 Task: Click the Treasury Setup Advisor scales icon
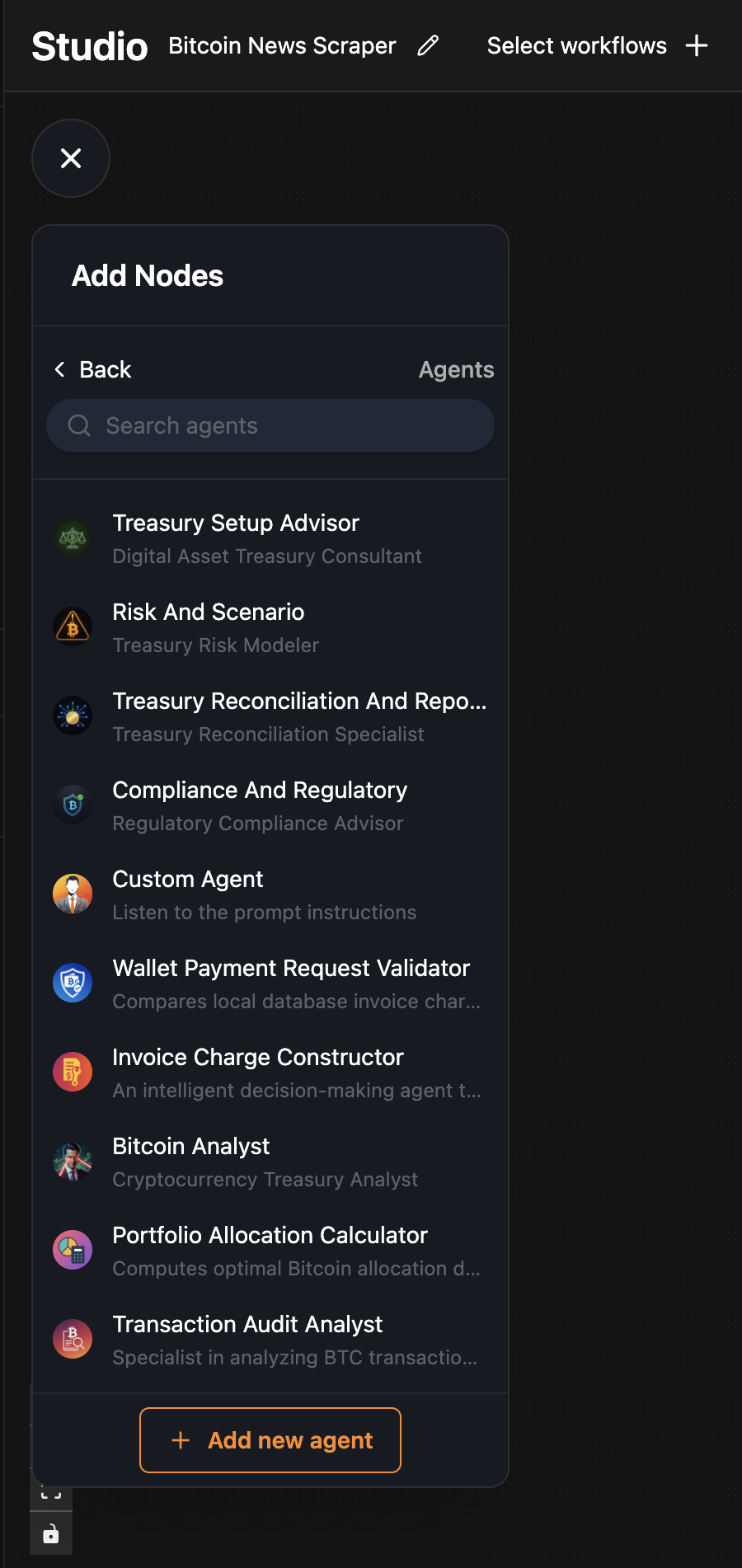click(73, 538)
